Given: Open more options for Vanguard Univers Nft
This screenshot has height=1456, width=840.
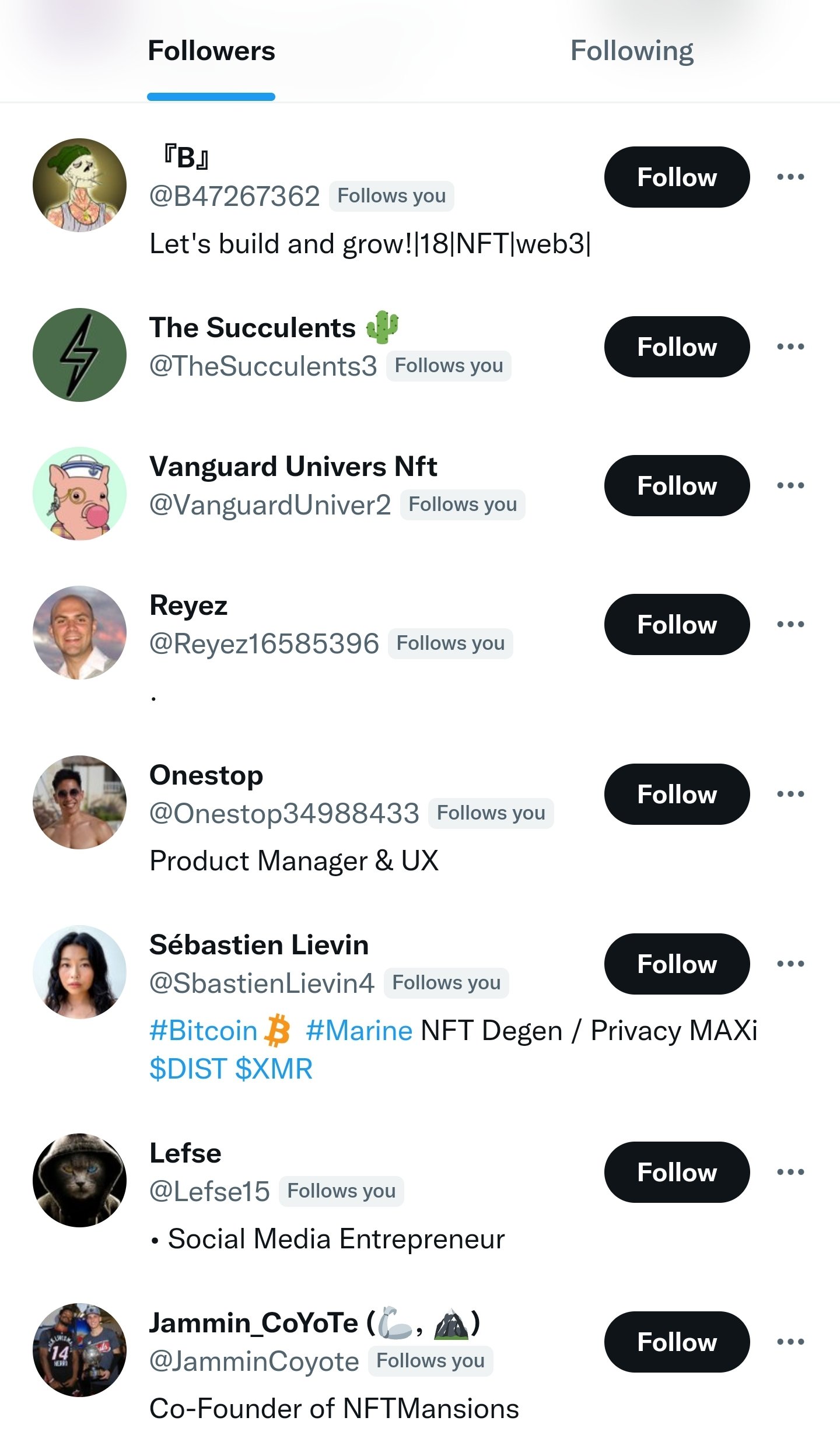Looking at the screenshot, I should (790, 485).
